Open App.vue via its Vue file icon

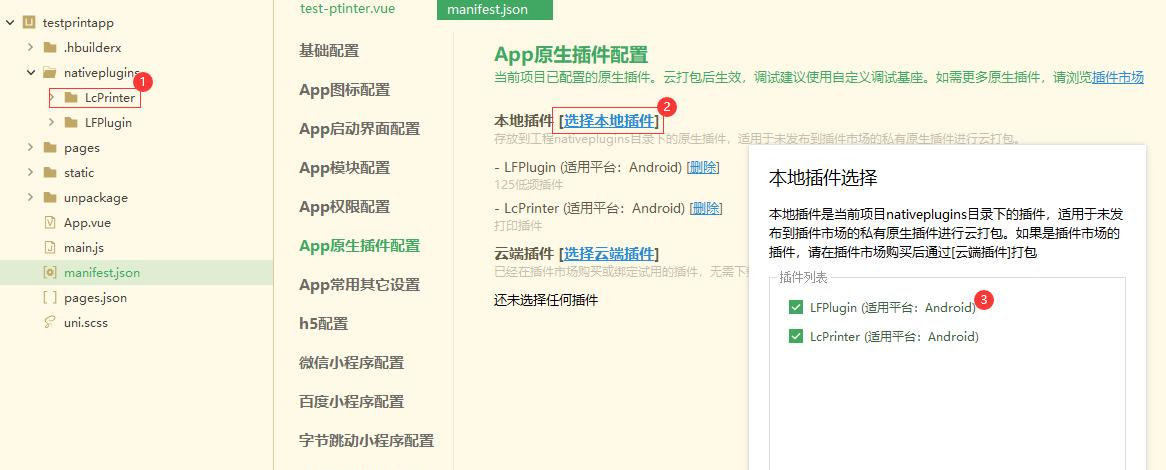[x=49, y=222]
